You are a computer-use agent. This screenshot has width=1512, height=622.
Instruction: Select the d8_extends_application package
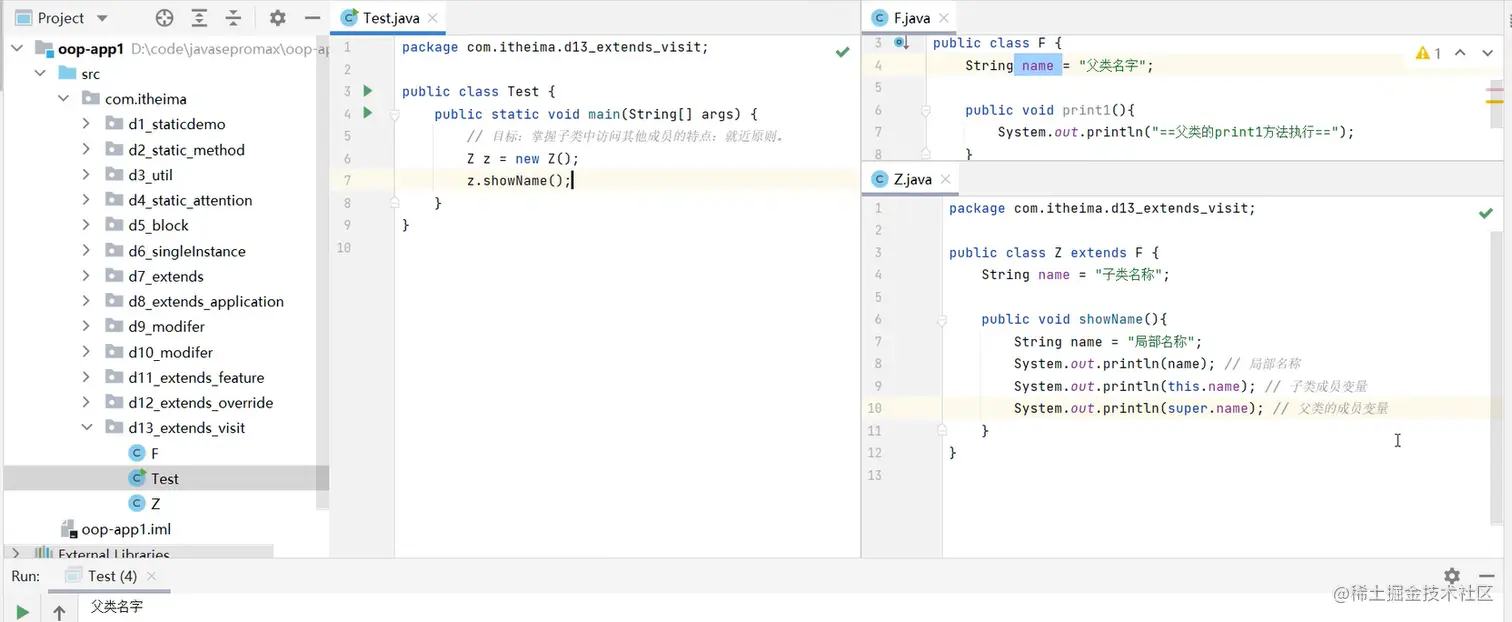[206, 301]
